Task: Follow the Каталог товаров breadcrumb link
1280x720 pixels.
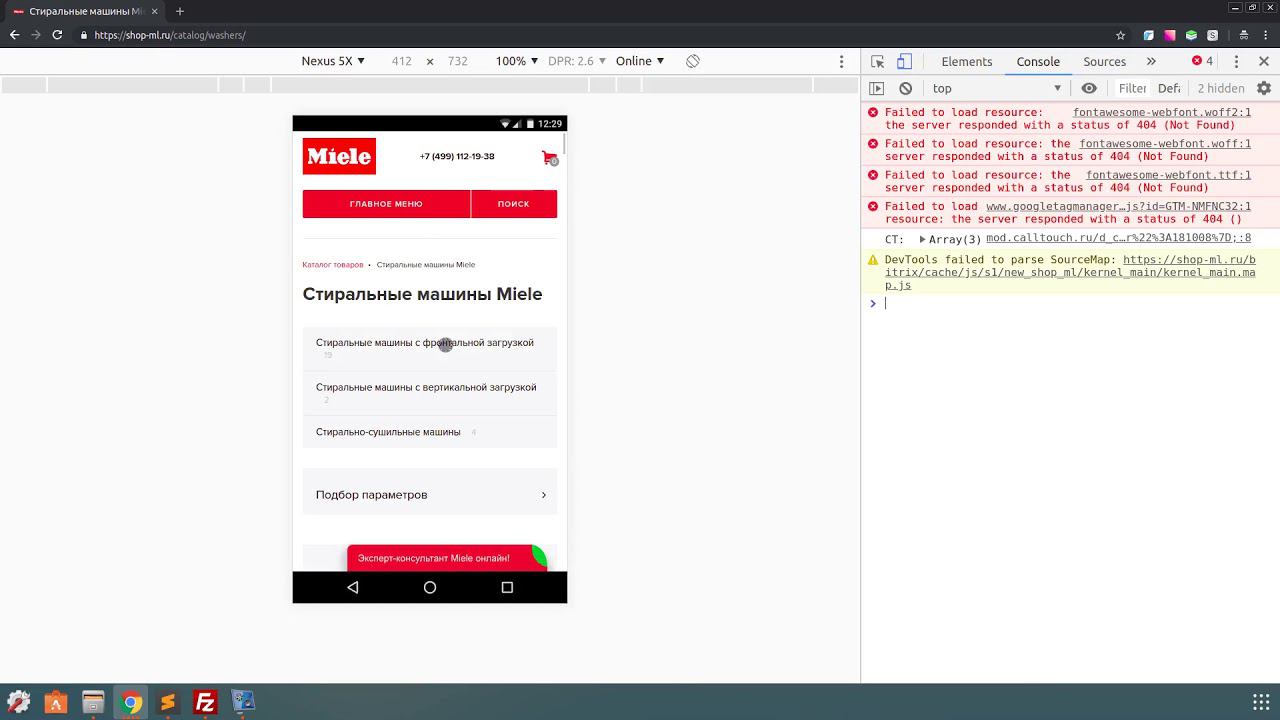Action: (333, 265)
